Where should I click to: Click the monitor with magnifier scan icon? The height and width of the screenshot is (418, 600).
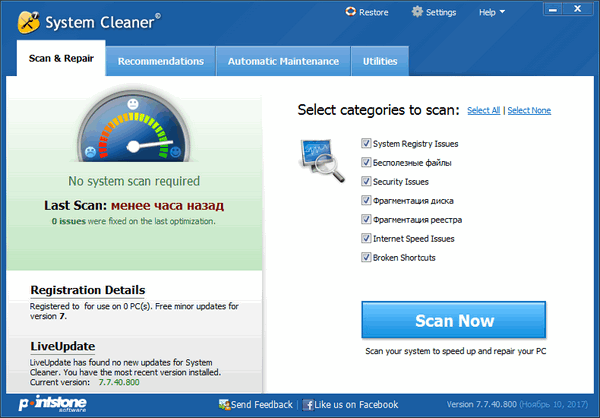coord(321,161)
